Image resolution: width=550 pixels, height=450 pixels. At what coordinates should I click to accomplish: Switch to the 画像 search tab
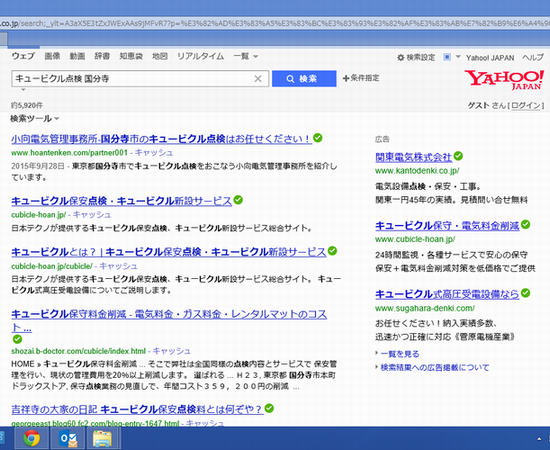(x=52, y=56)
